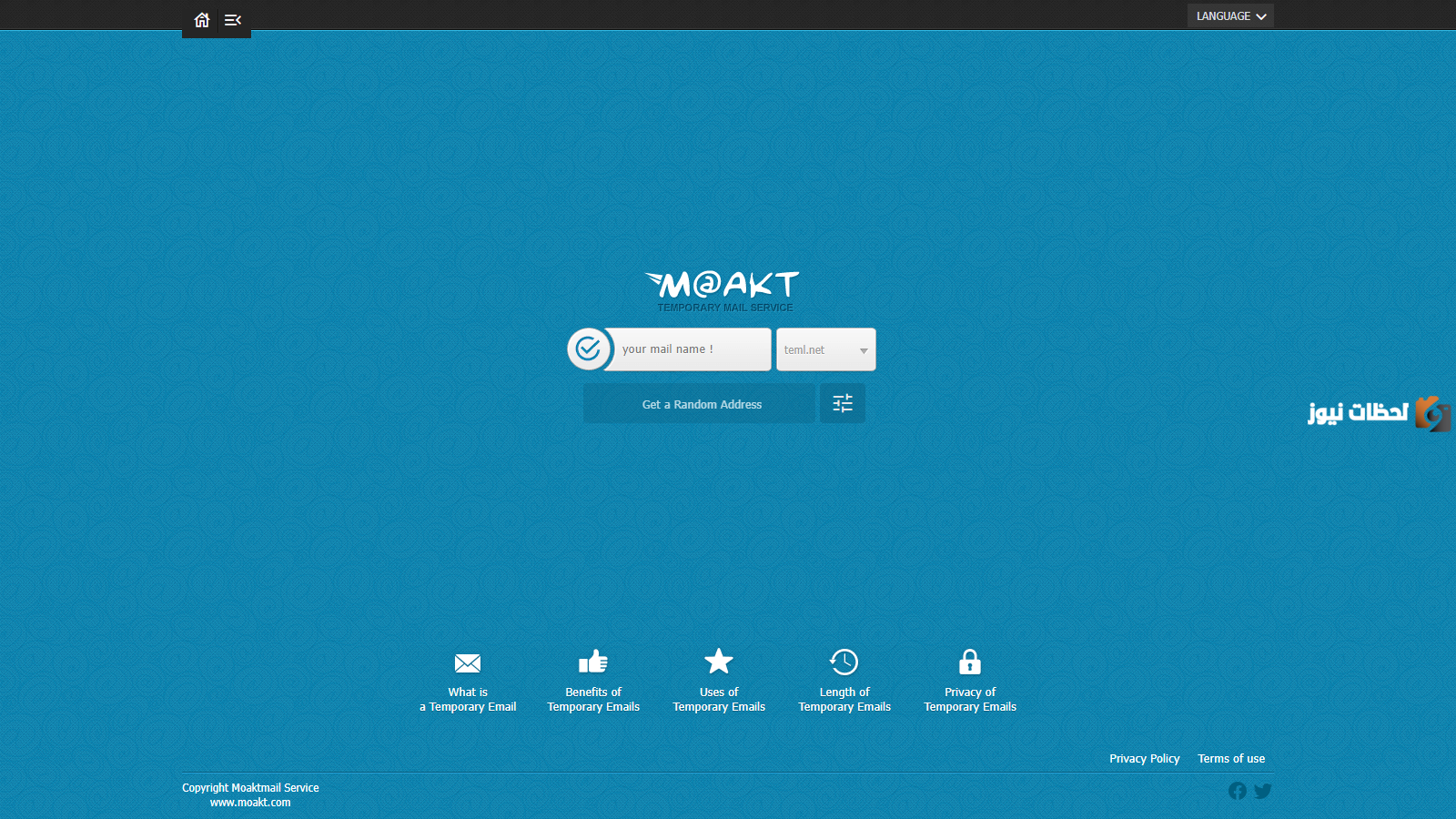This screenshot has height=819, width=1456.
Task: Click the home icon in top bar
Action: click(202, 19)
